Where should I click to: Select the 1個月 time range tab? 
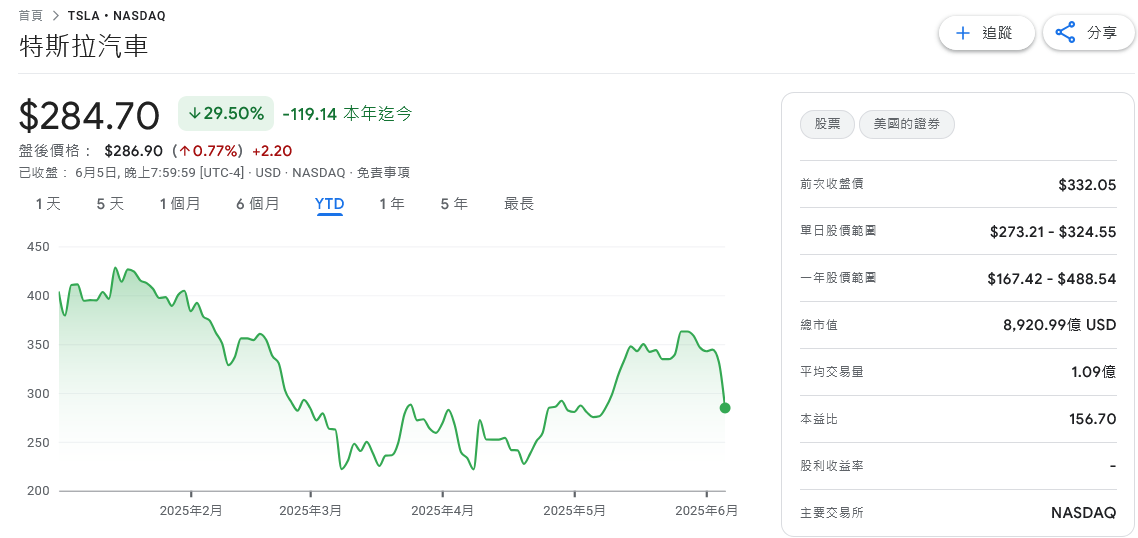(180, 204)
